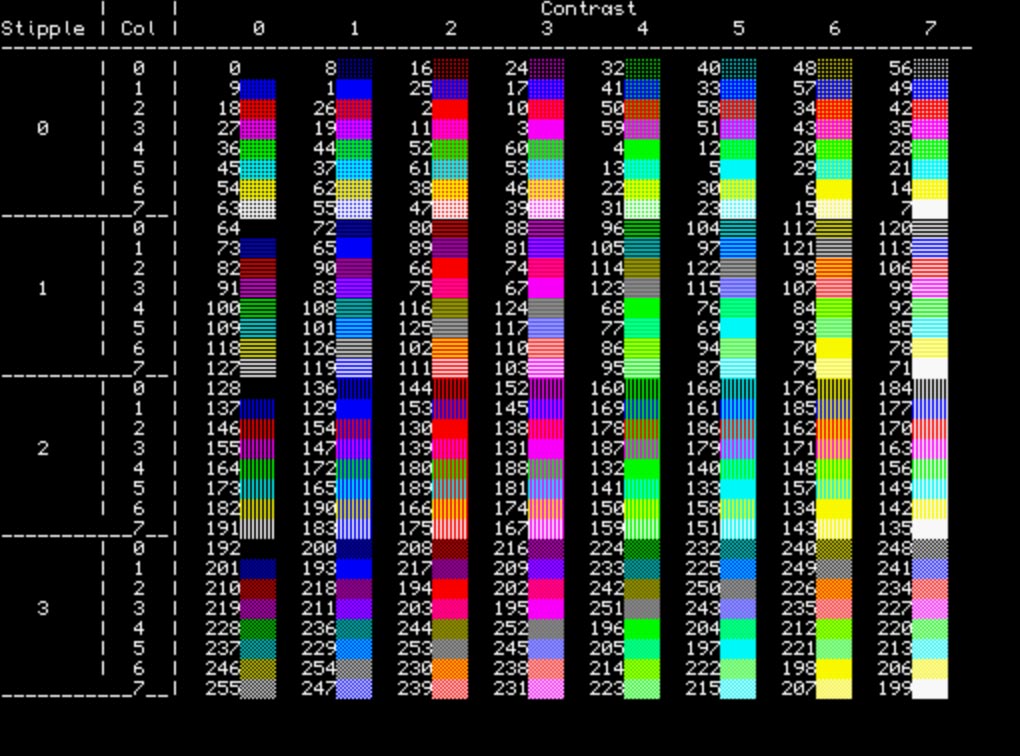Click the number label "192"

pyautogui.click(x=223, y=549)
